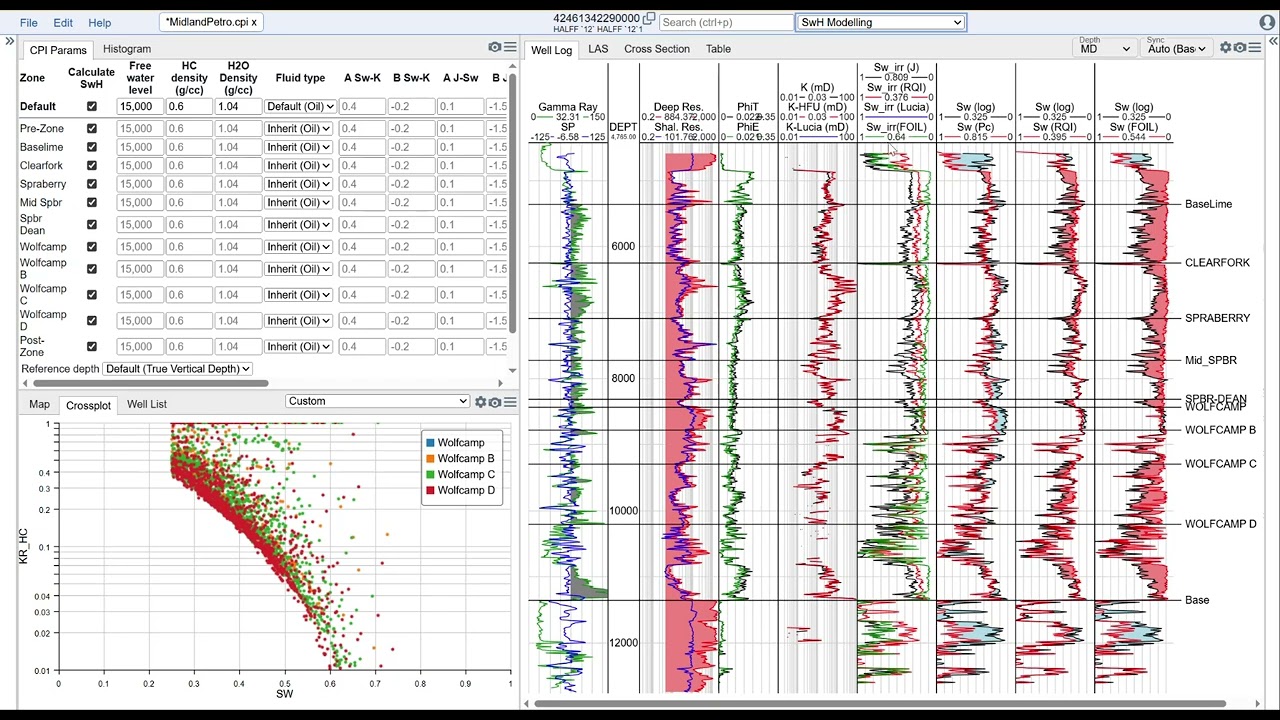Open the Crossplot Custom template dropdown
The image size is (1280, 720).
(377, 401)
